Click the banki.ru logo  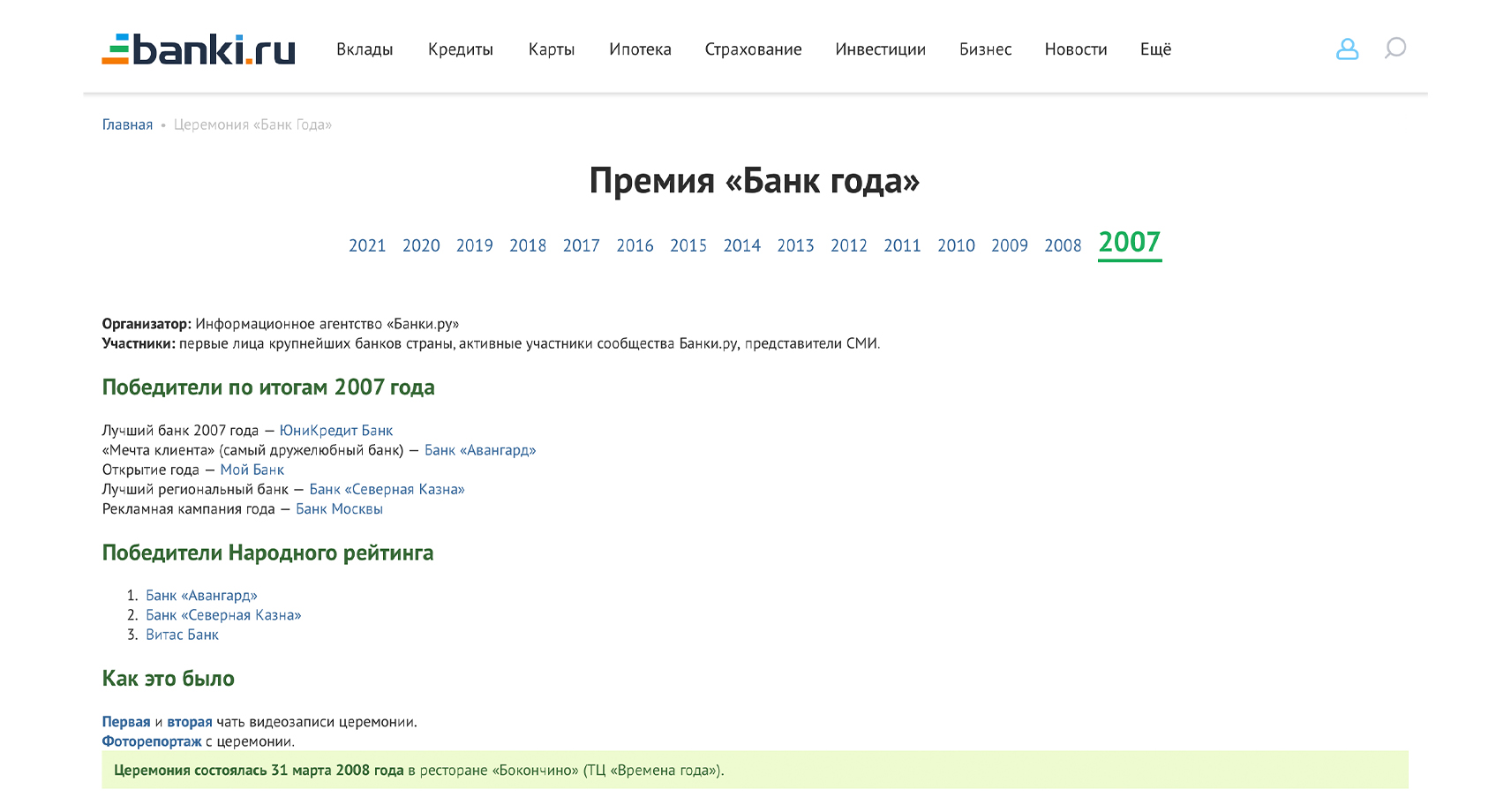pos(199,49)
